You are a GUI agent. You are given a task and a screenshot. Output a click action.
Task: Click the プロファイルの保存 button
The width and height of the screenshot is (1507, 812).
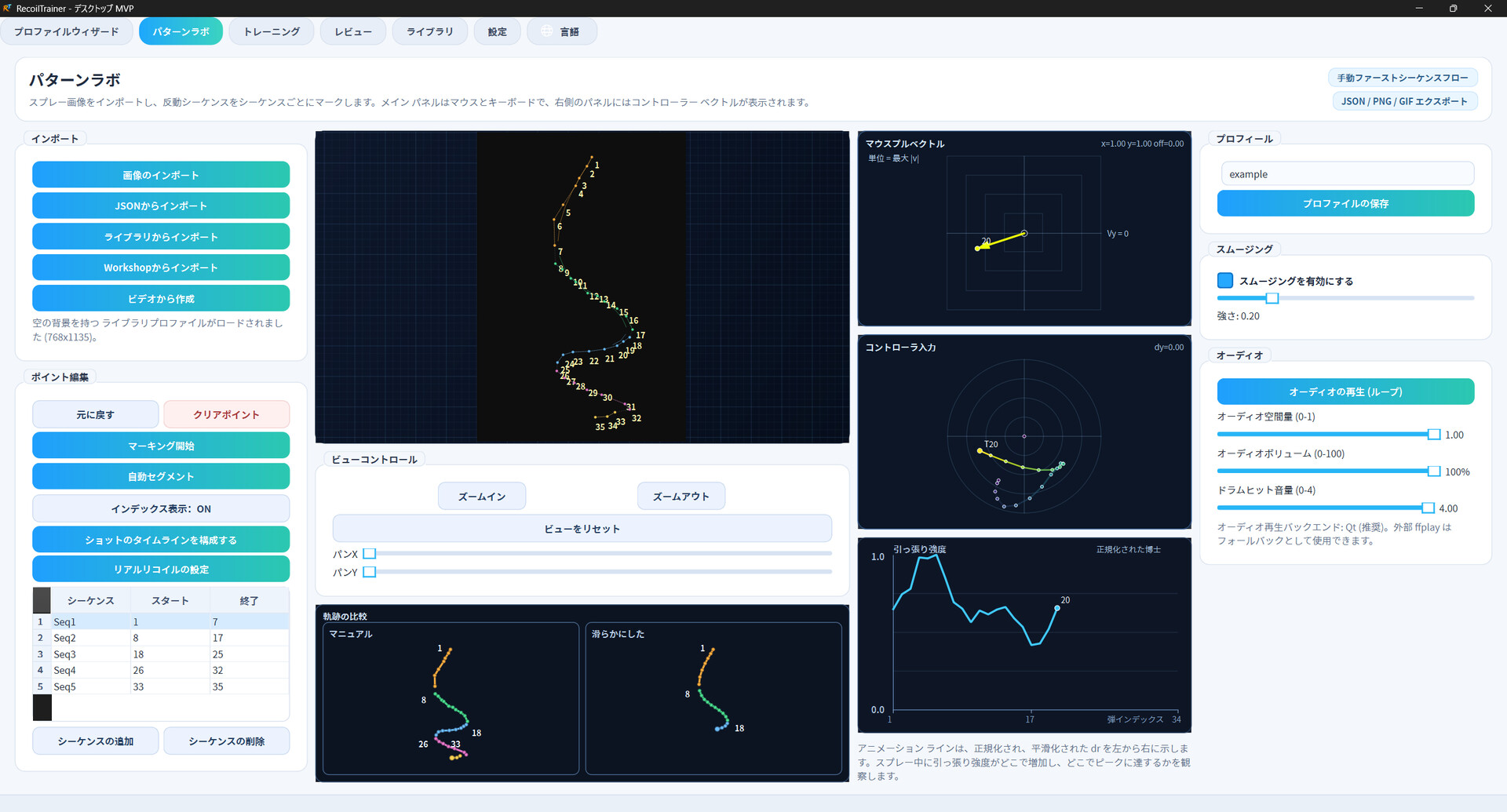click(1345, 203)
